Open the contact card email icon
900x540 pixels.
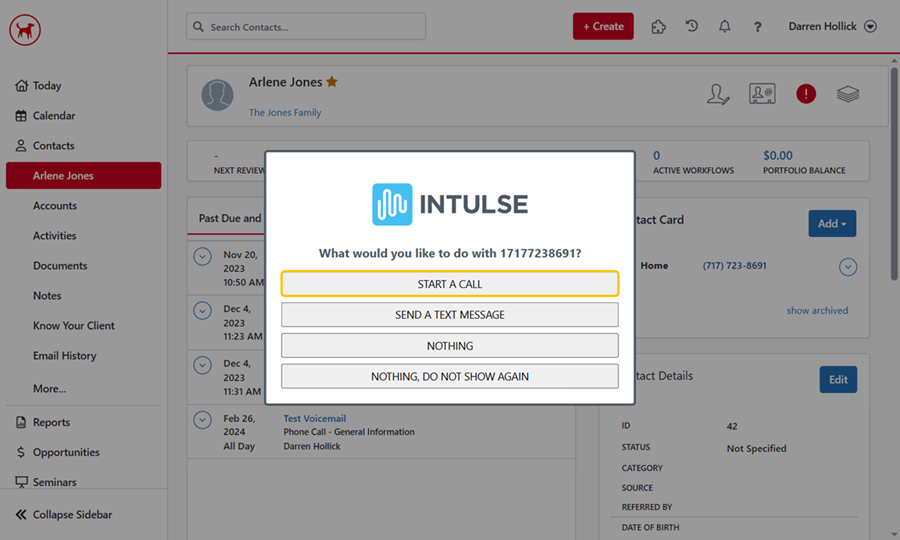pyautogui.click(x=762, y=94)
